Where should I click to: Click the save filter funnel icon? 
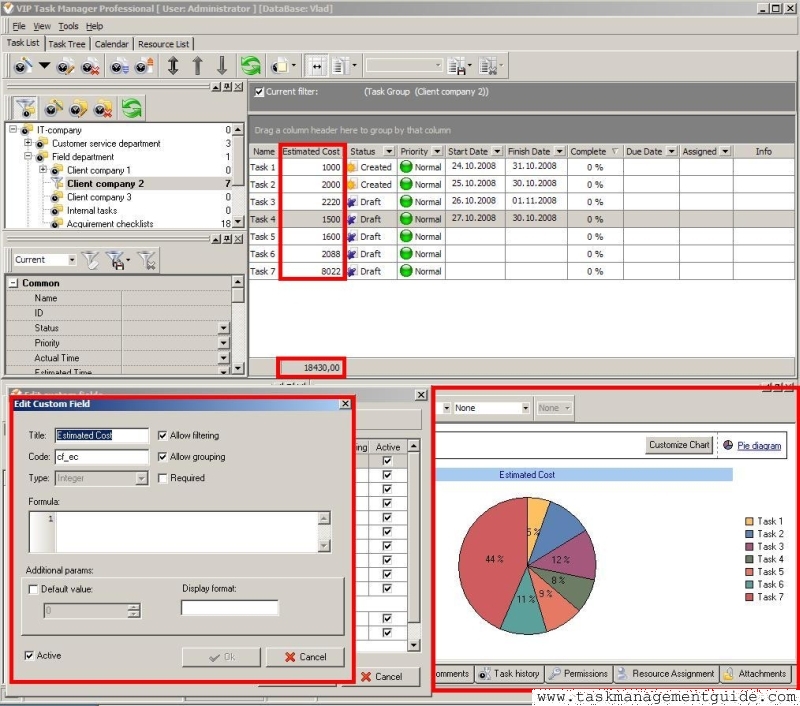(116, 260)
